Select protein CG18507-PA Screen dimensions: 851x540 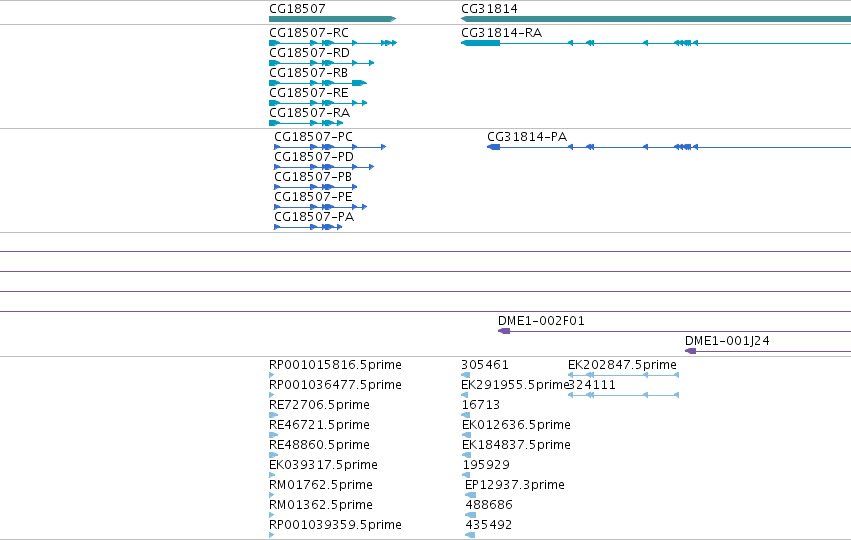click(x=314, y=217)
